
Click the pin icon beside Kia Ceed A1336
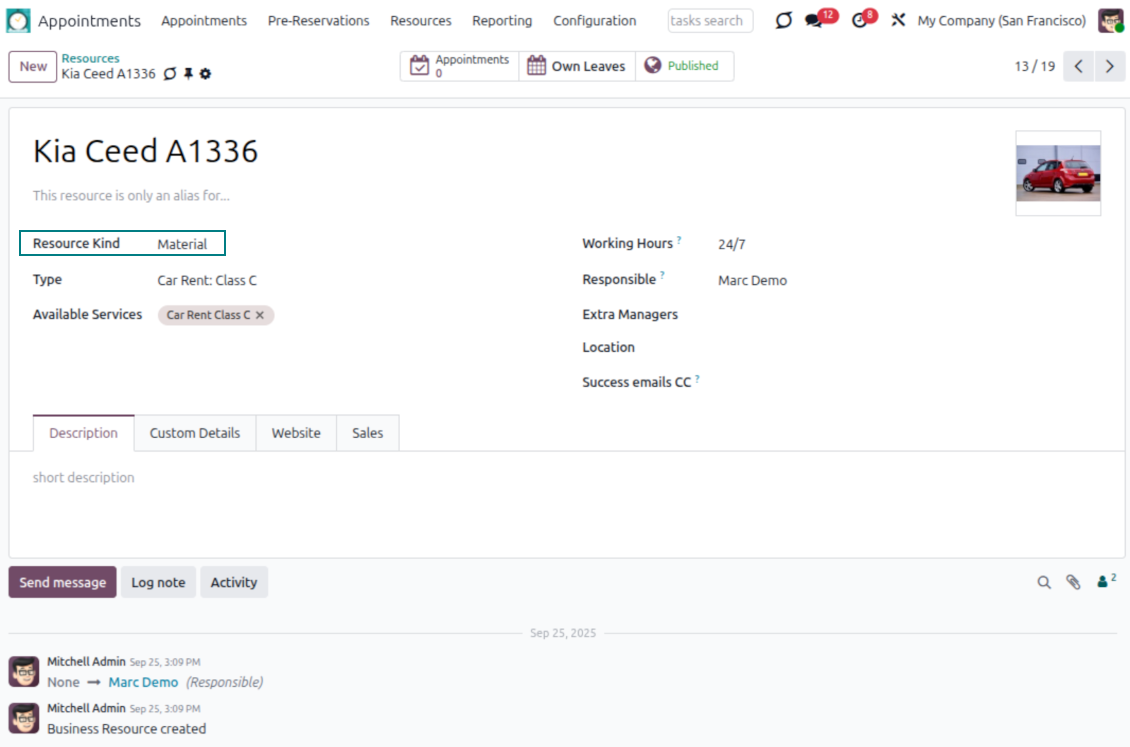point(188,74)
